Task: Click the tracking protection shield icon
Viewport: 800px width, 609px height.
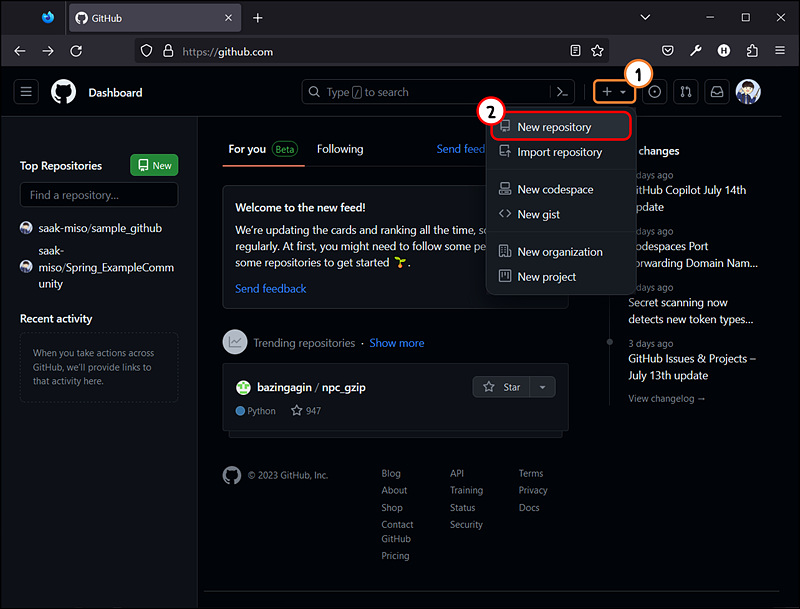Action: (x=146, y=51)
